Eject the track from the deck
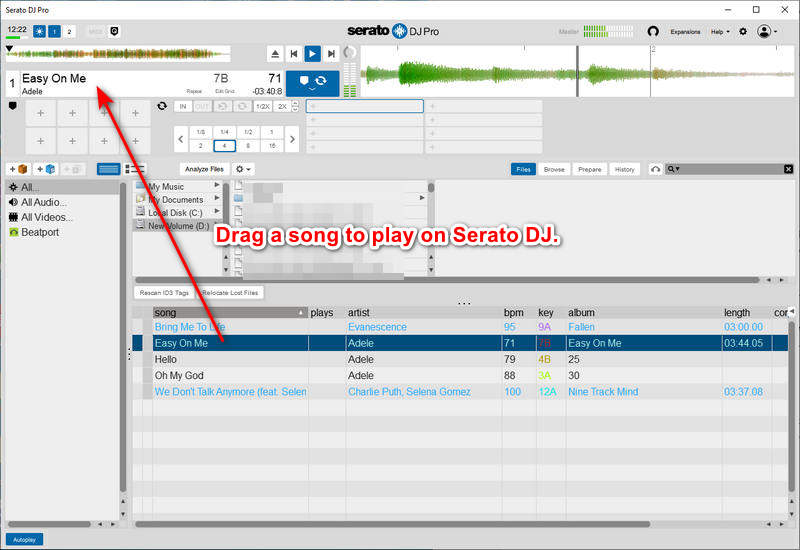 pyautogui.click(x=275, y=53)
